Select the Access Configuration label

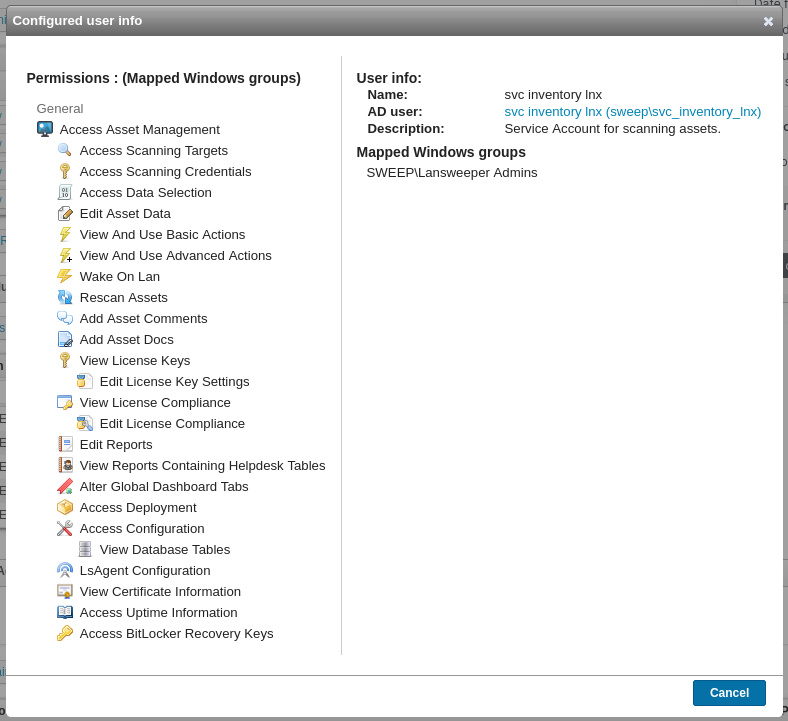click(142, 529)
